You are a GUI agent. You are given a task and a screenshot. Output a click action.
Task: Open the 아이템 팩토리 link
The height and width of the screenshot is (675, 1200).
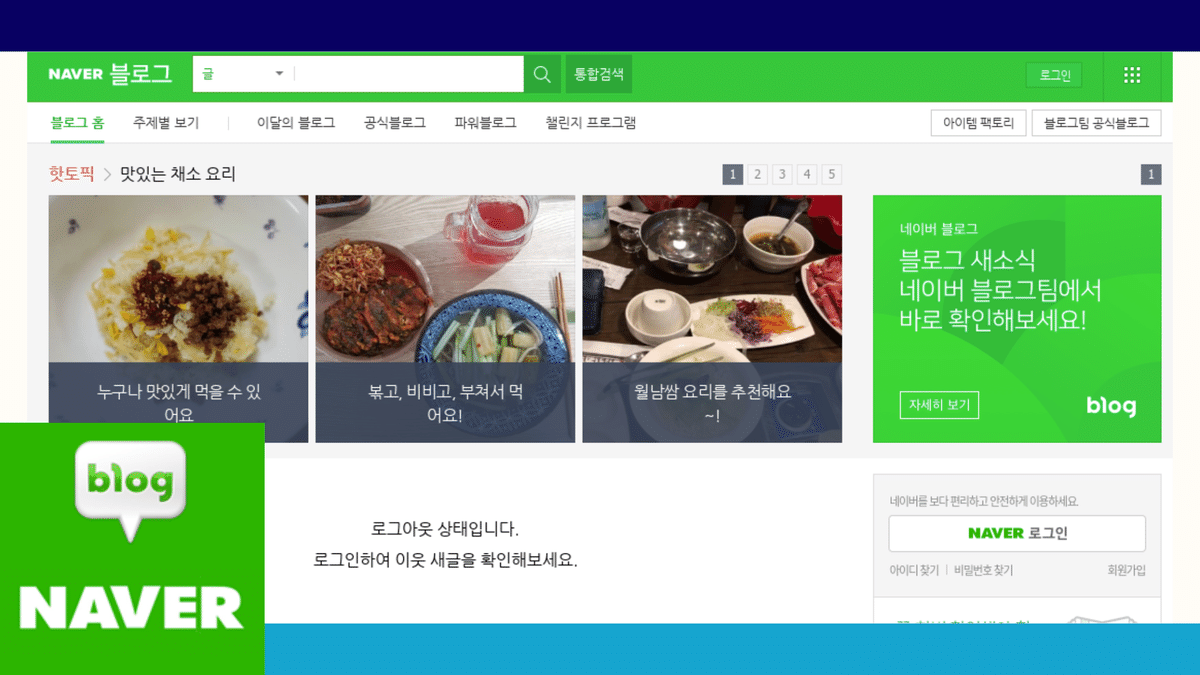[x=979, y=123]
